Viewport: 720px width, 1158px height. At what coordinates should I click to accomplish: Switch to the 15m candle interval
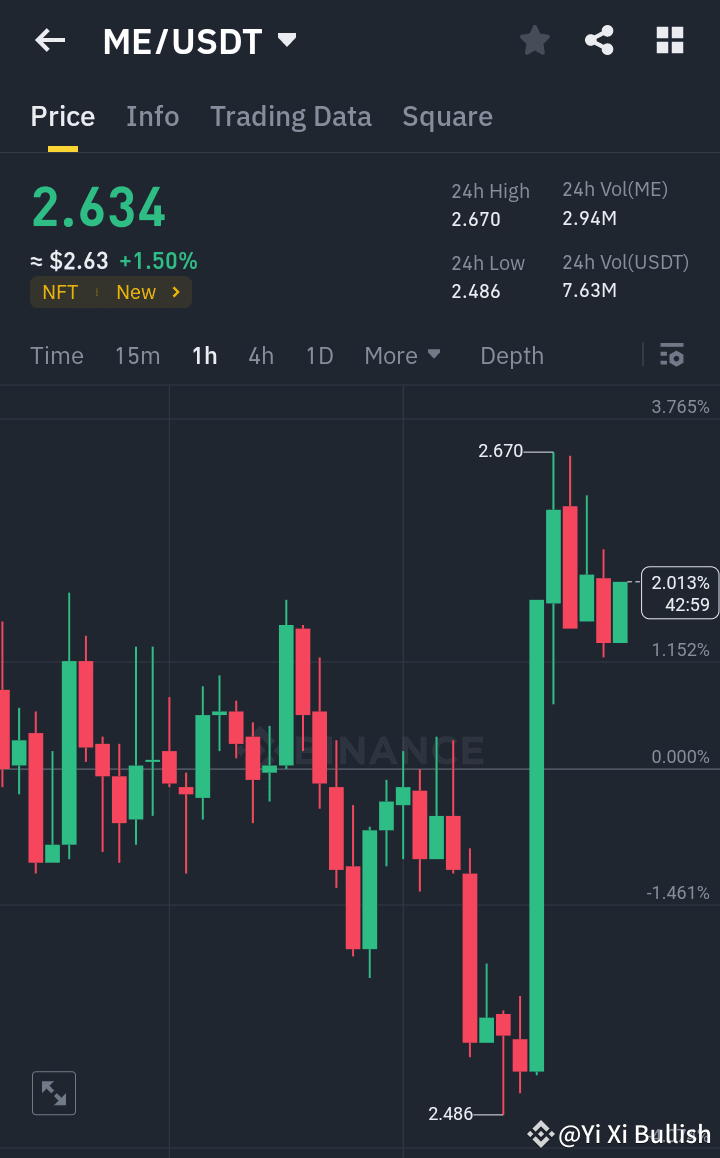coord(137,355)
